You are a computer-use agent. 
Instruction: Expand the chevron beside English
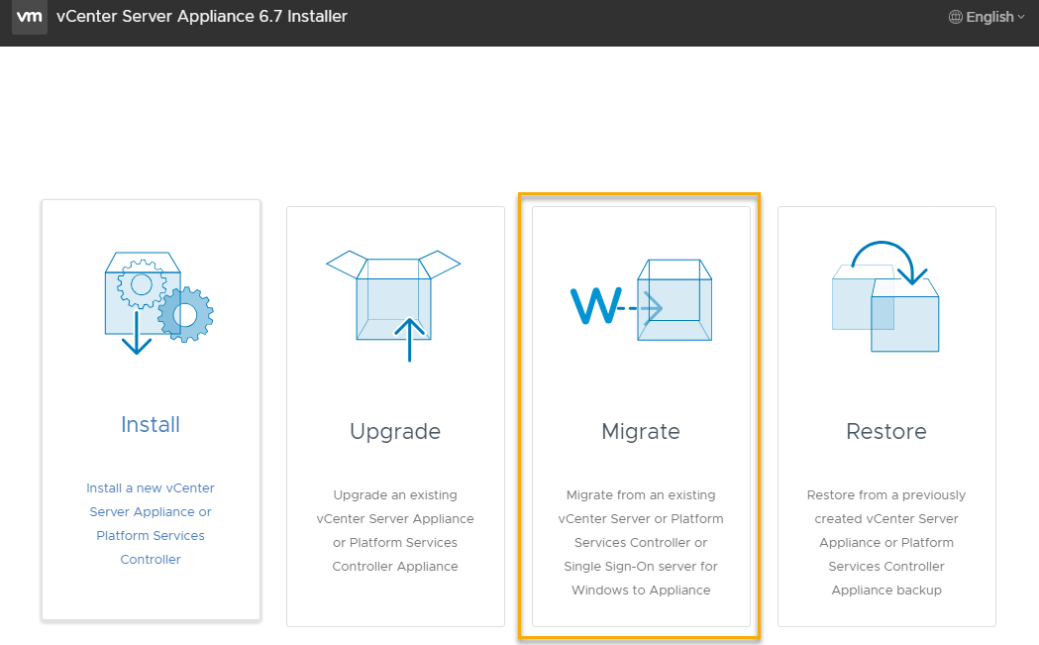(x=1021, y=17)
